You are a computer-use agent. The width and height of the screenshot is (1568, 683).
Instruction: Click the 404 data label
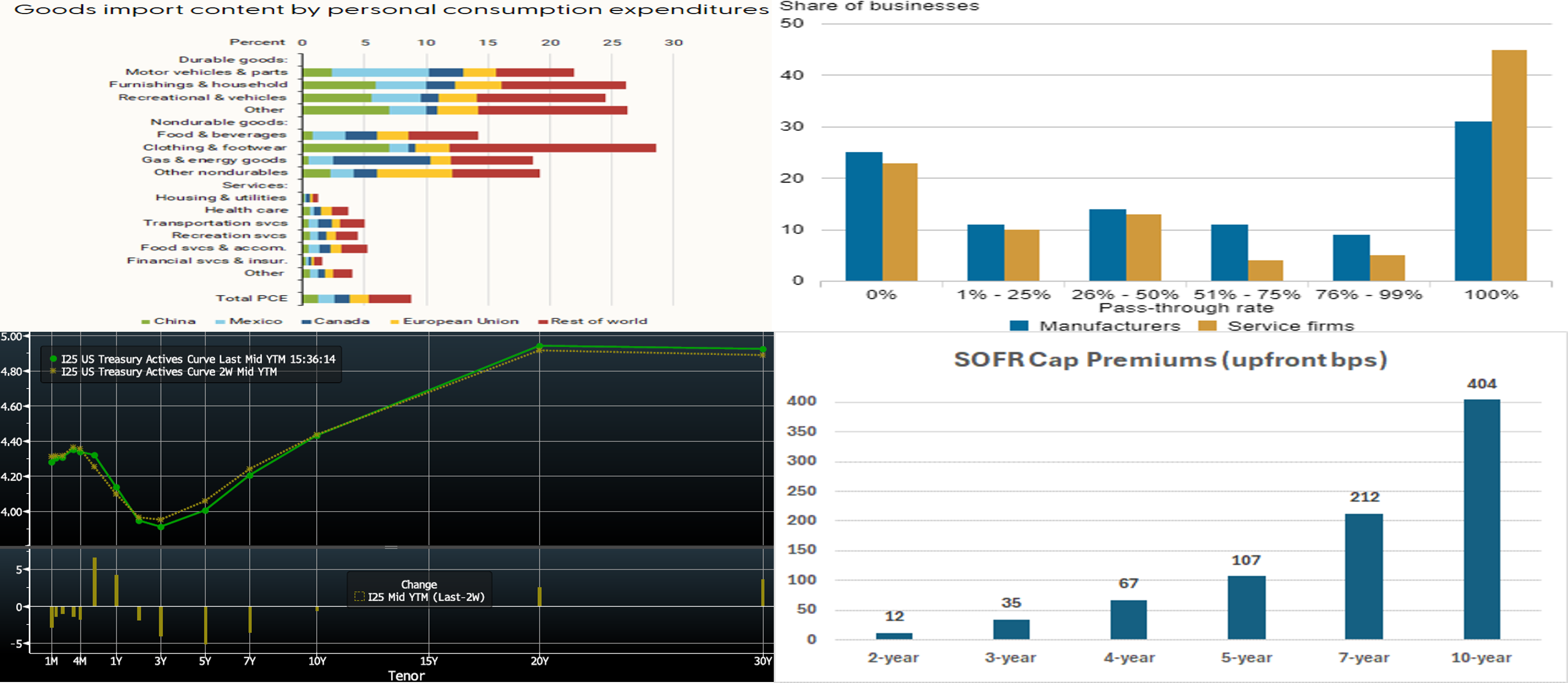(1482, 384)
